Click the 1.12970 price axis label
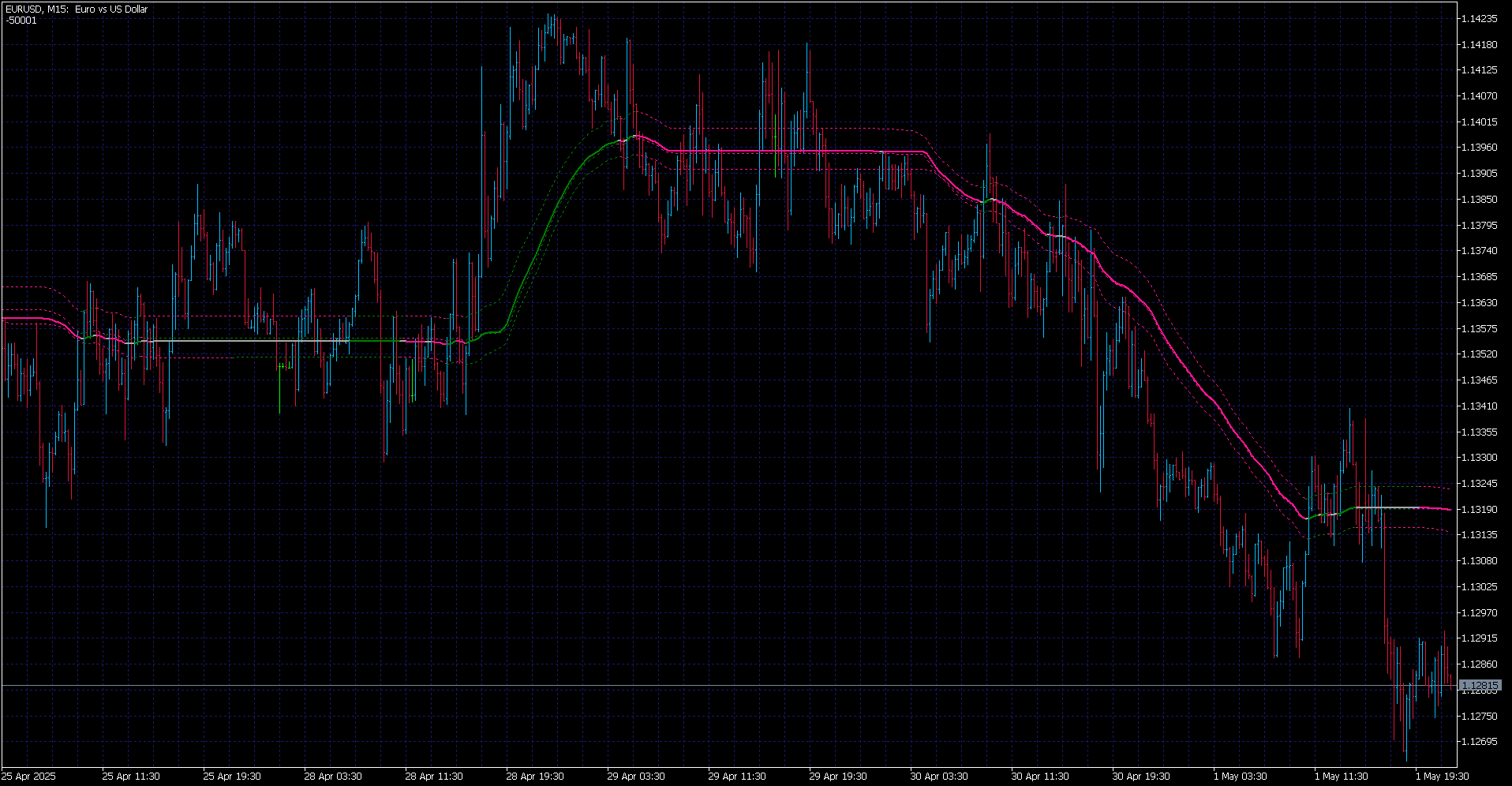Image resolution: width=1512 pixels, height=786 pixels. tap(1479, 612)
